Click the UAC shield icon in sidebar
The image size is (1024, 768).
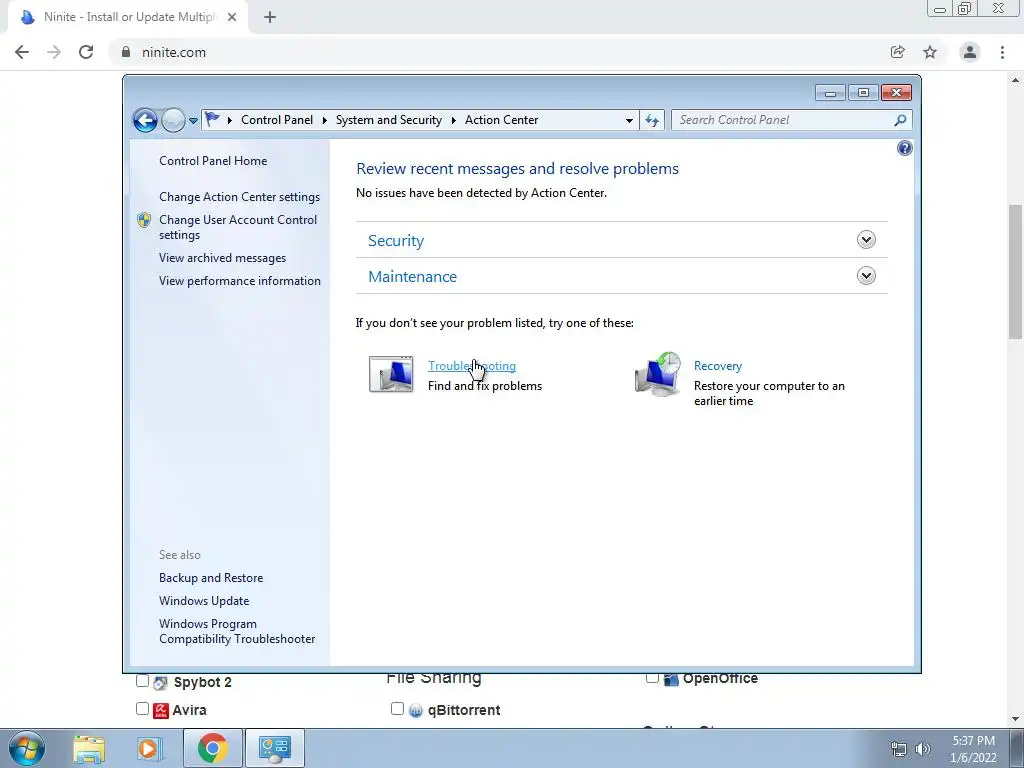tap(144, 220)
